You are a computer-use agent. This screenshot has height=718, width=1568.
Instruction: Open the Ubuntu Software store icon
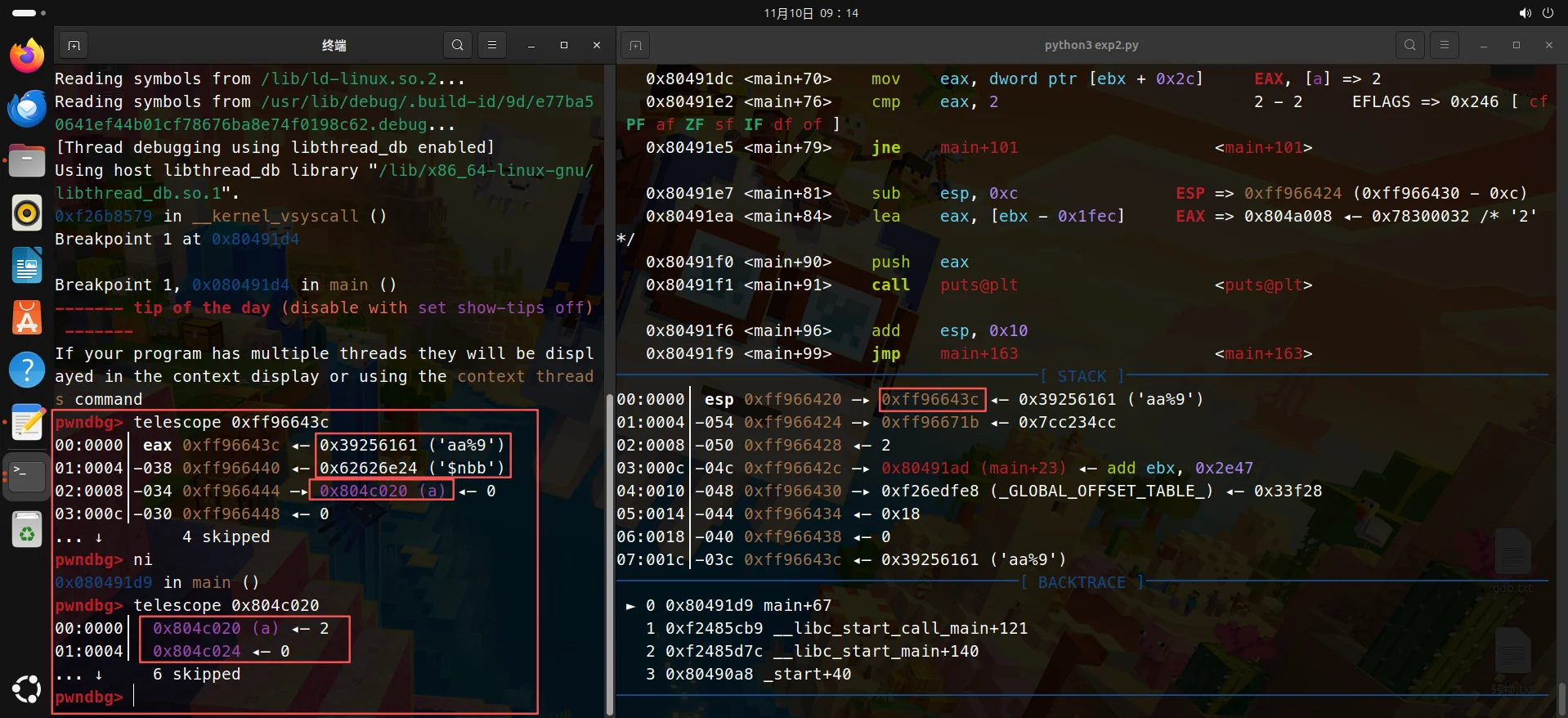pyautogui.click(x=27, y=318)
